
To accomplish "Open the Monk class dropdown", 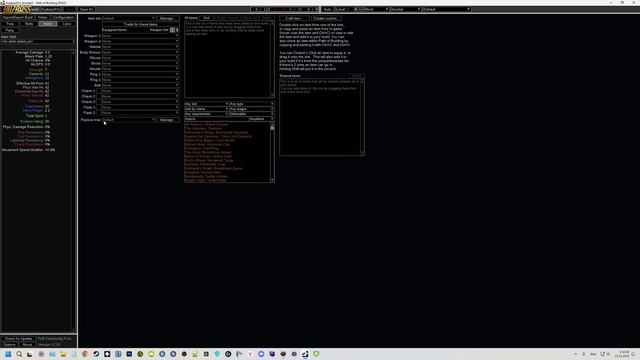I will coord(376,9).
